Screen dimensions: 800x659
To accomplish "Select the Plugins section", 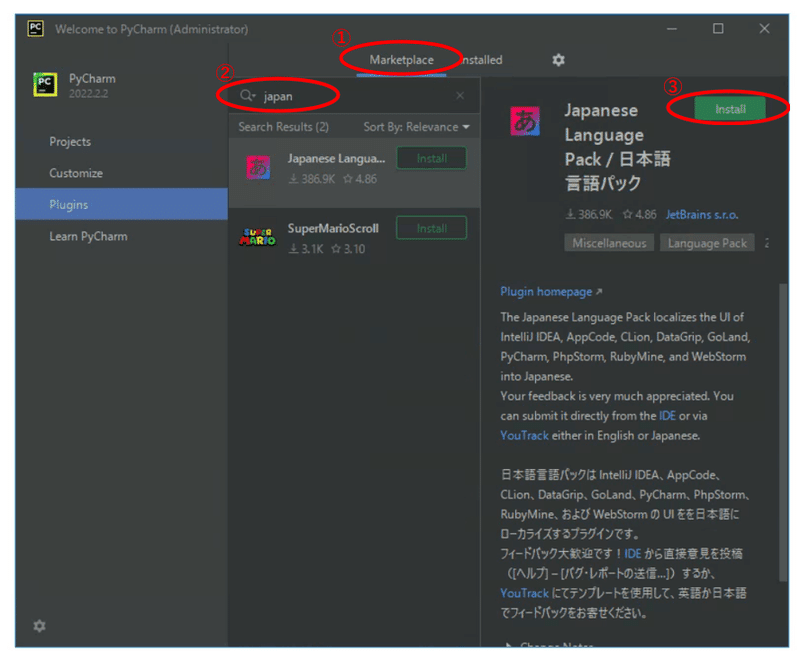I will (121, 204).
